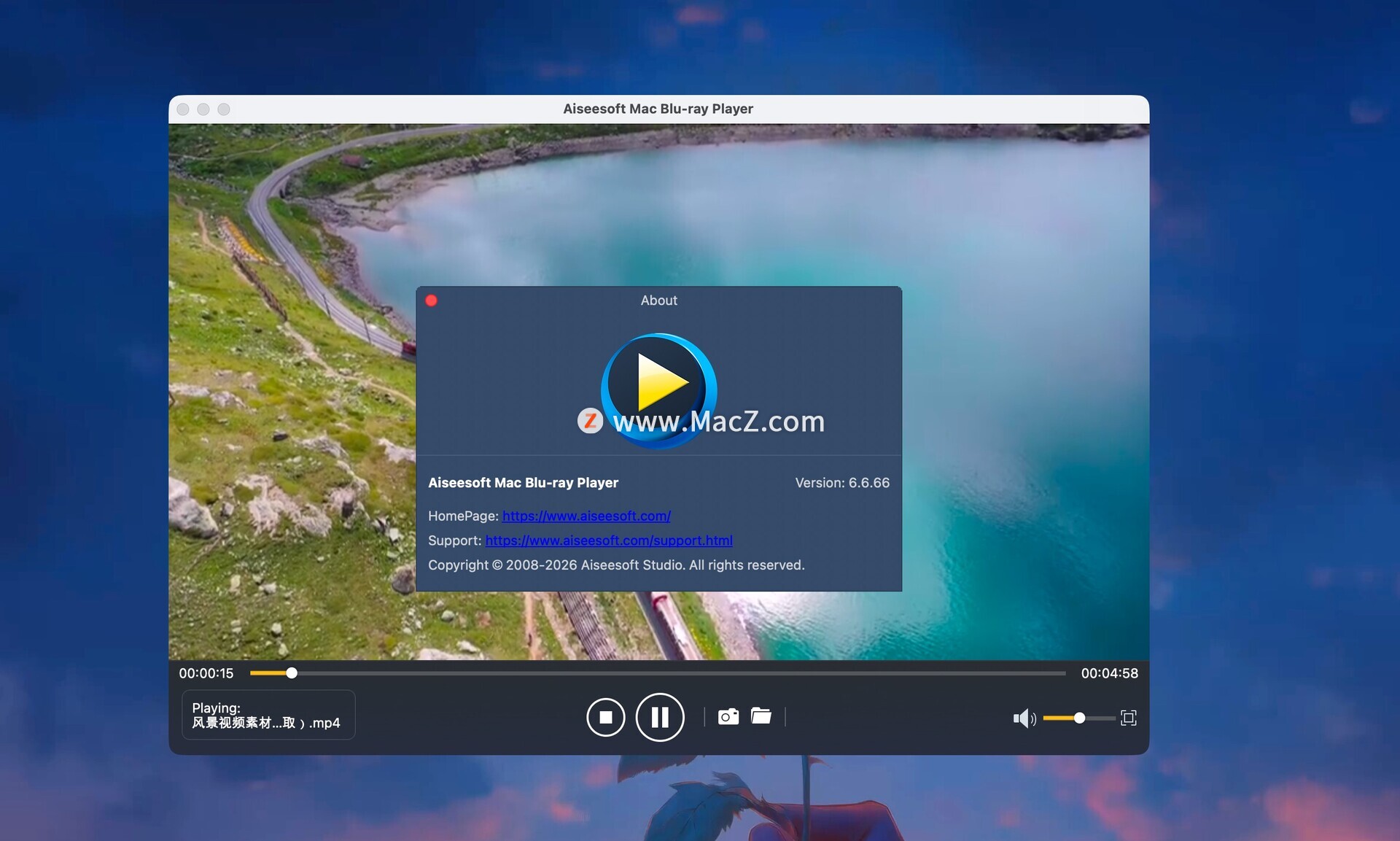This screenshot has height=841, width=1400.
Task: Click the Version: 6.6.66 text
Action: coord(842,483)
